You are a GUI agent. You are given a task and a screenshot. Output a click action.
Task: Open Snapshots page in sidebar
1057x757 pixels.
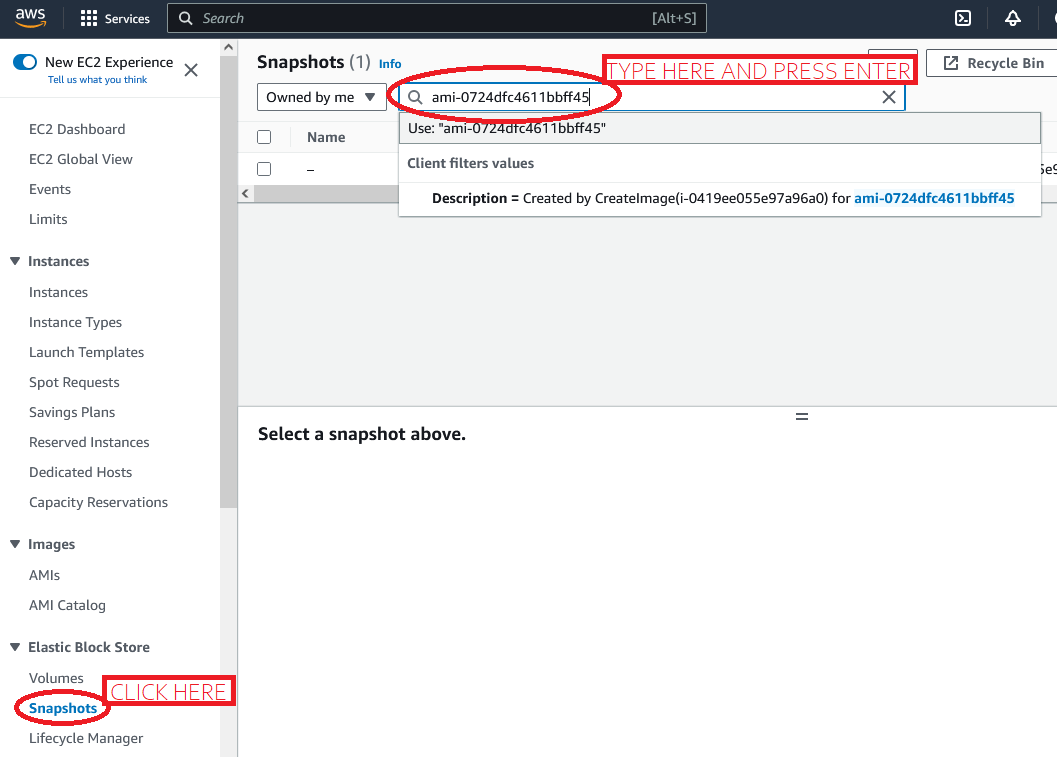click(x=63, y=708)
